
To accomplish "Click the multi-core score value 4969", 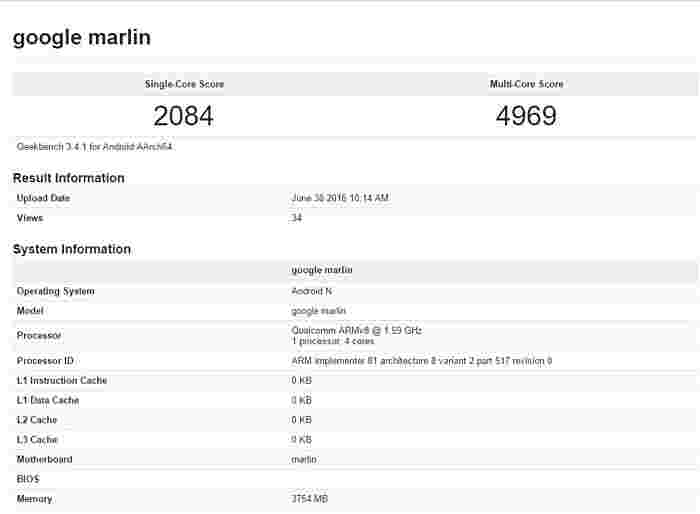I will (x=526, y=116).
